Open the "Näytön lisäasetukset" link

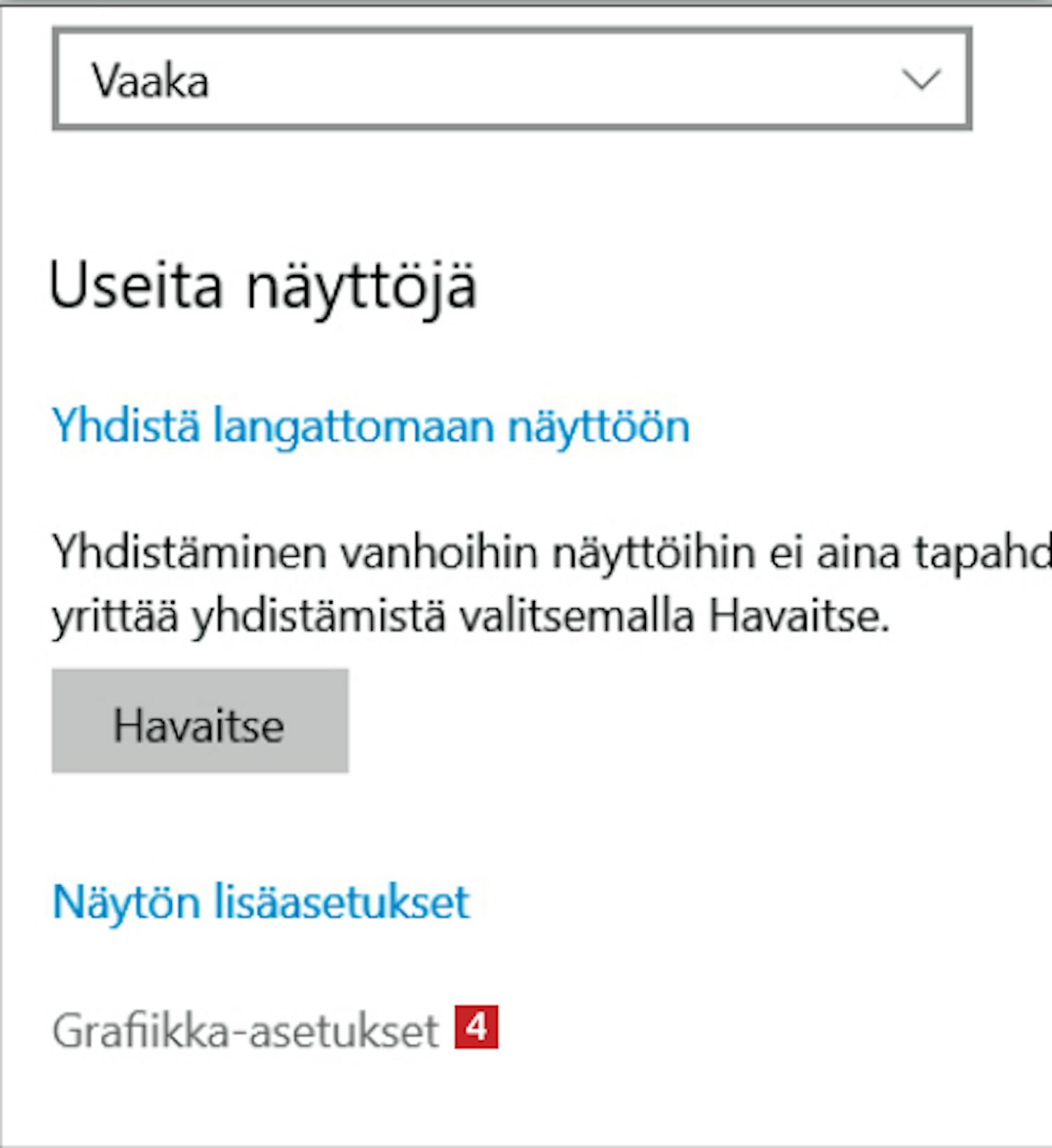tap(261, 902)
